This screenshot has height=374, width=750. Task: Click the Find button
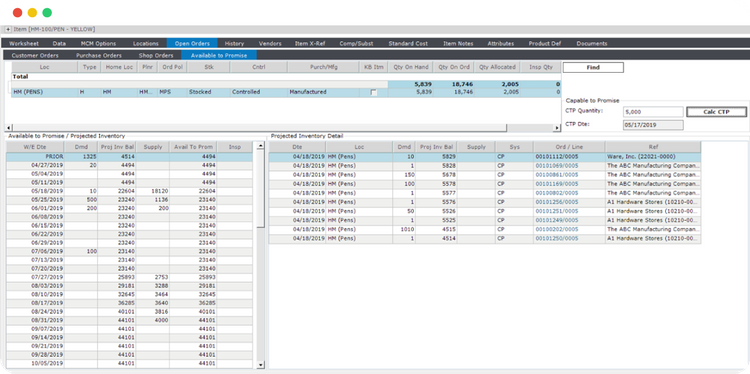pyautogui.click(x=593, y=67)
